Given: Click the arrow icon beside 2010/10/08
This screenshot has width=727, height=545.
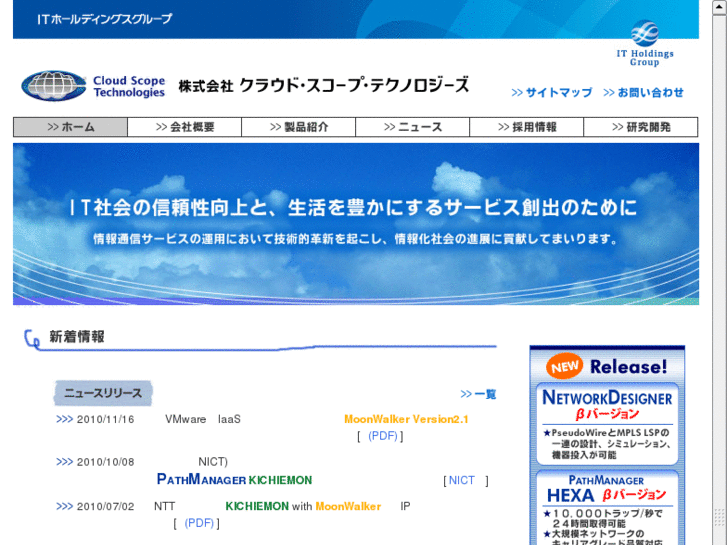Looking at the screenshot, I should point(64,462).
